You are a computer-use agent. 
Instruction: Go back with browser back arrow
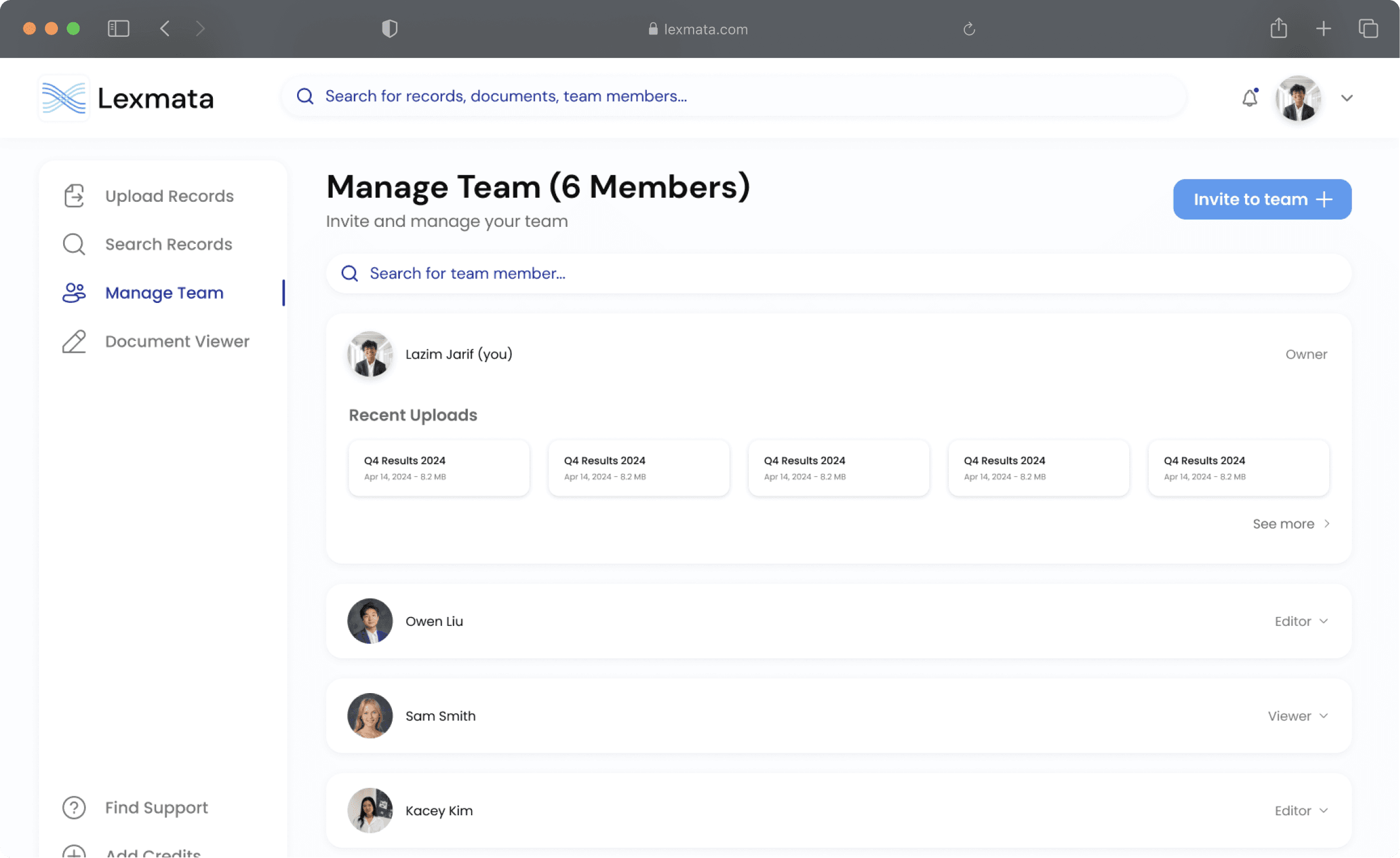[165, 29]
